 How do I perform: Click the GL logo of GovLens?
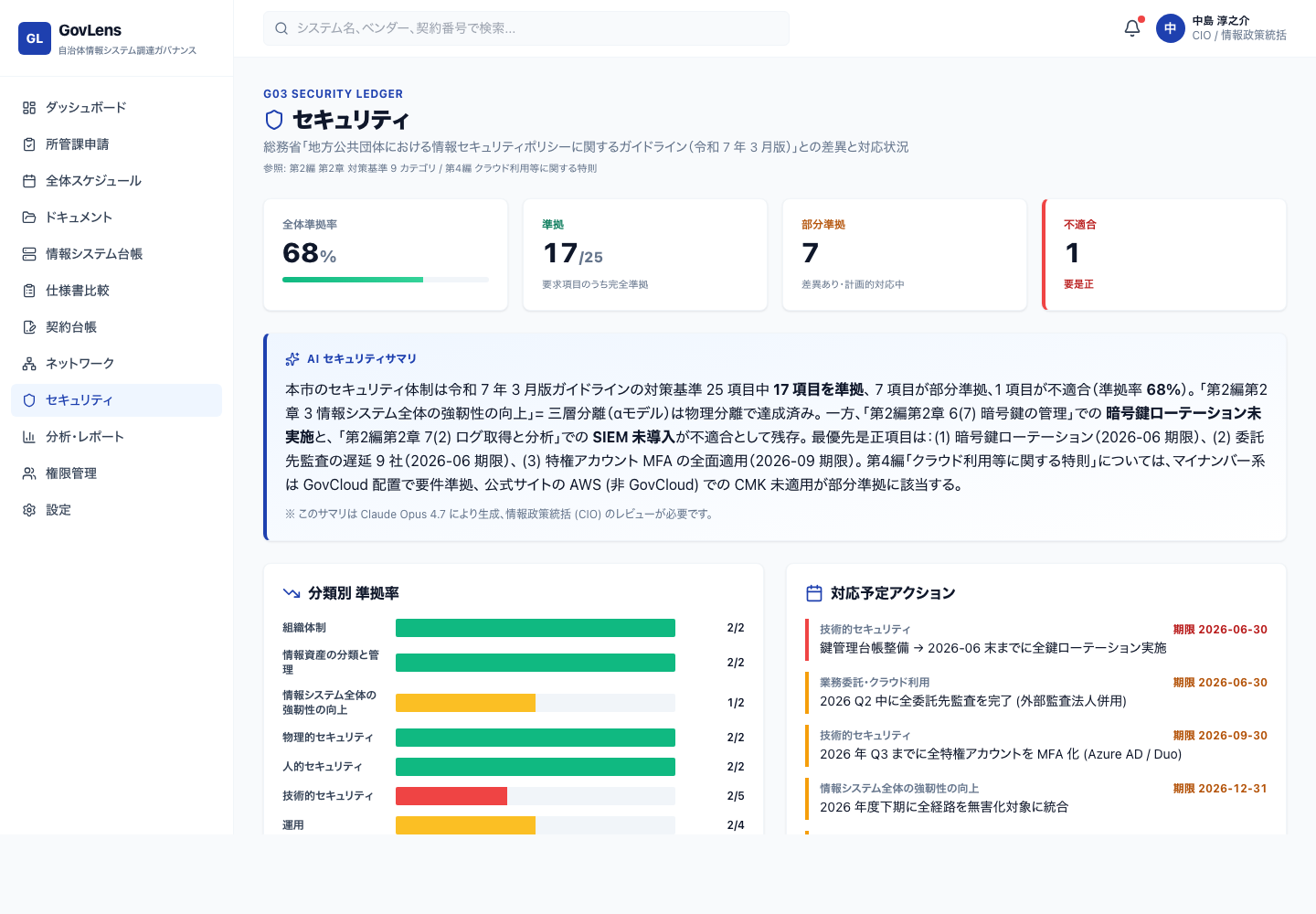click(35, 38)
